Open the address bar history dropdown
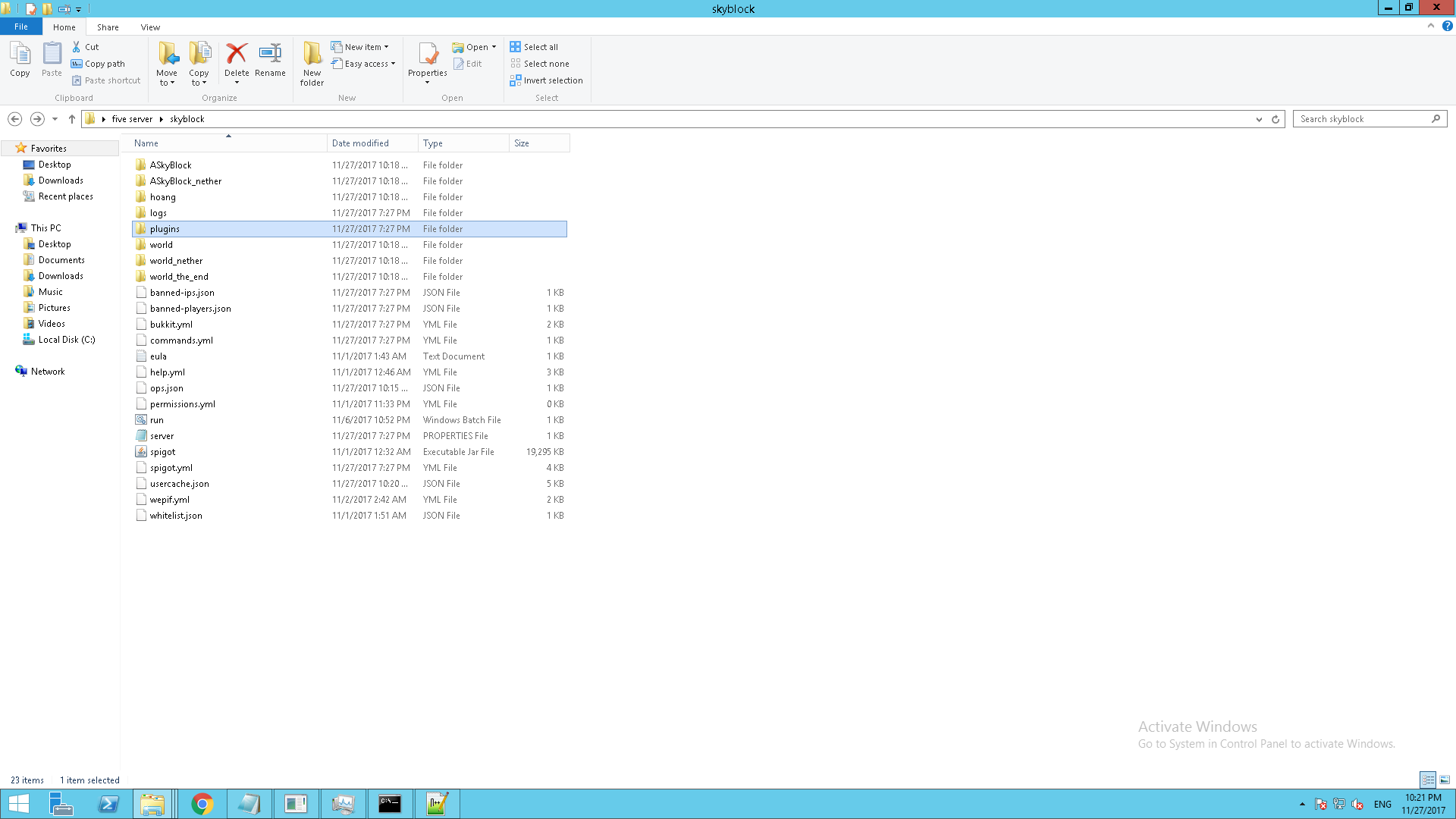The image size is (1456, 819). coord(1259,119)
